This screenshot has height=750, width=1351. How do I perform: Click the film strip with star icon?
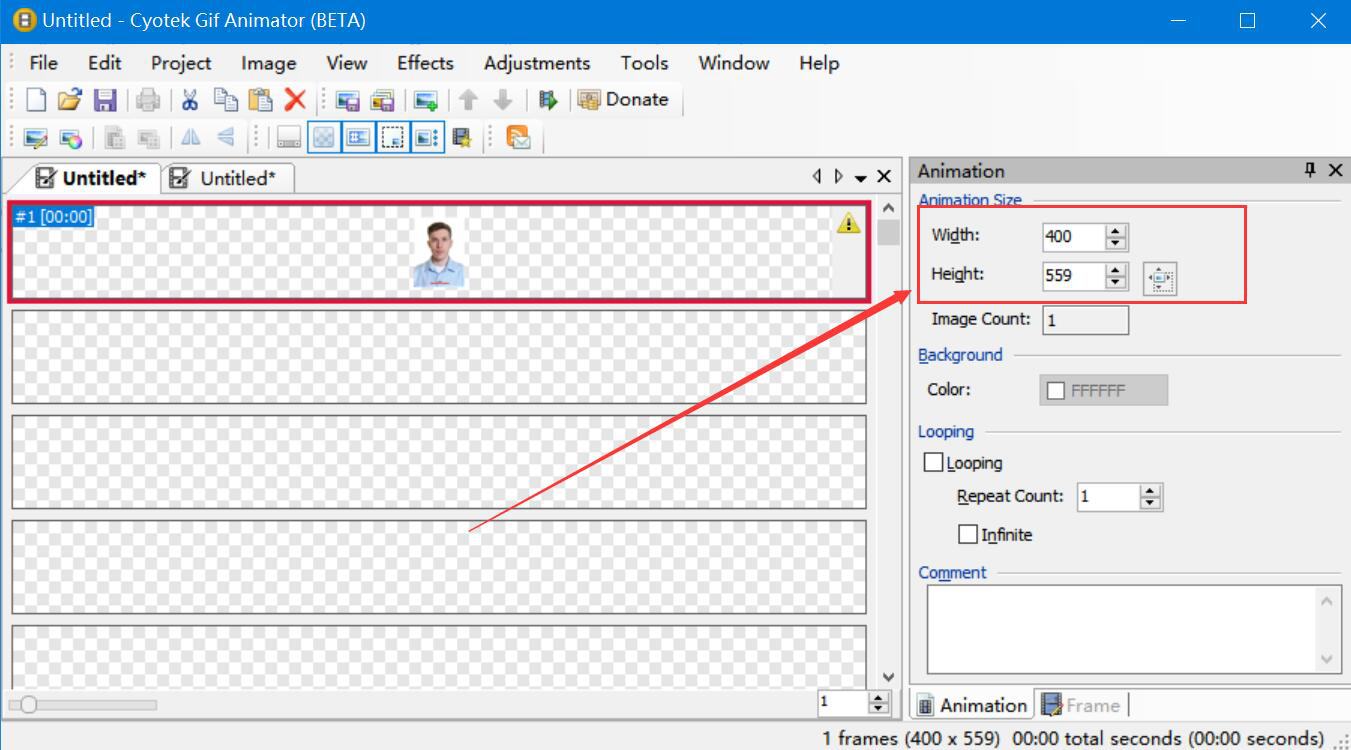[461, 137]
